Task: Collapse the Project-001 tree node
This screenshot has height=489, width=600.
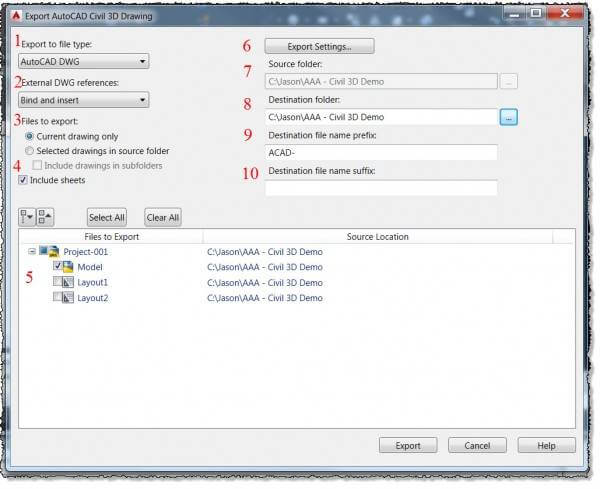Action: 33,252
